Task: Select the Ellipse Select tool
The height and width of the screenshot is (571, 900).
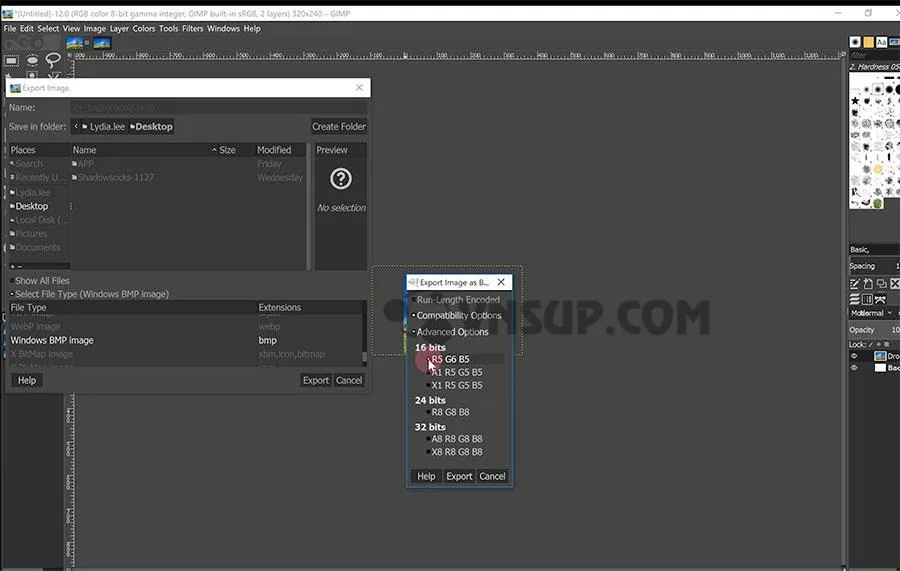Action: (33, 59)
